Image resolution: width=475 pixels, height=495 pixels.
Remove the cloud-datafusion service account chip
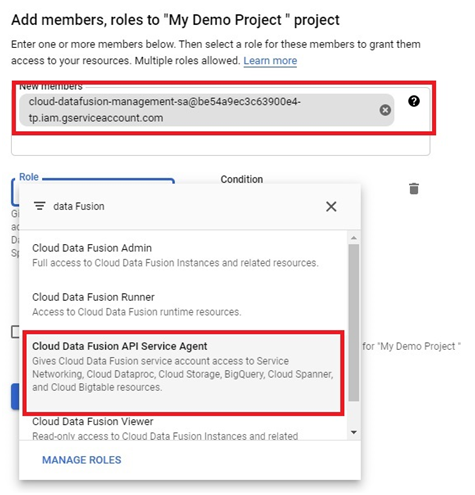point(385,110)
